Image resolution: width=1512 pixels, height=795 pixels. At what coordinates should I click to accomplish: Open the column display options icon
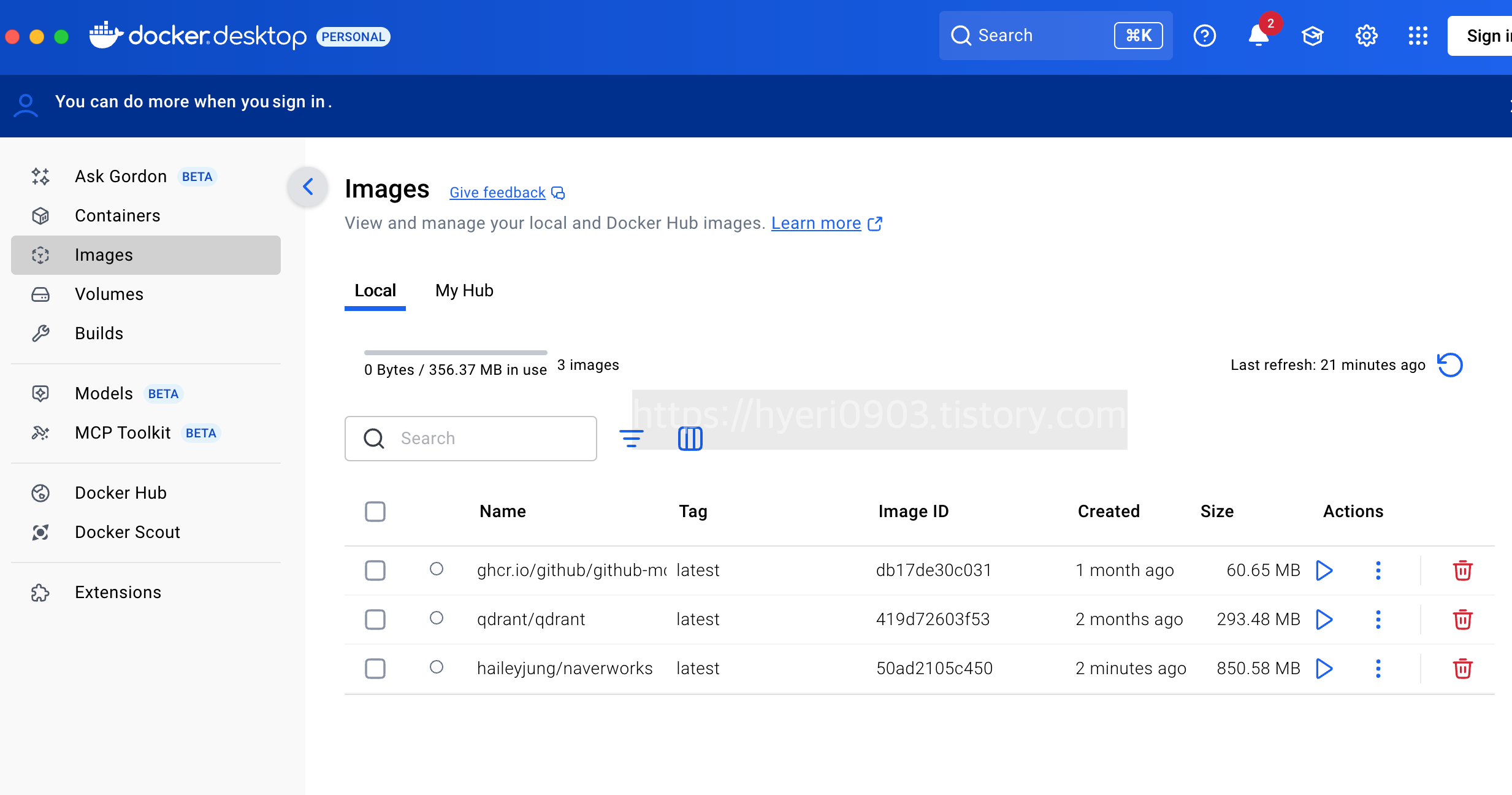[690, 438]
